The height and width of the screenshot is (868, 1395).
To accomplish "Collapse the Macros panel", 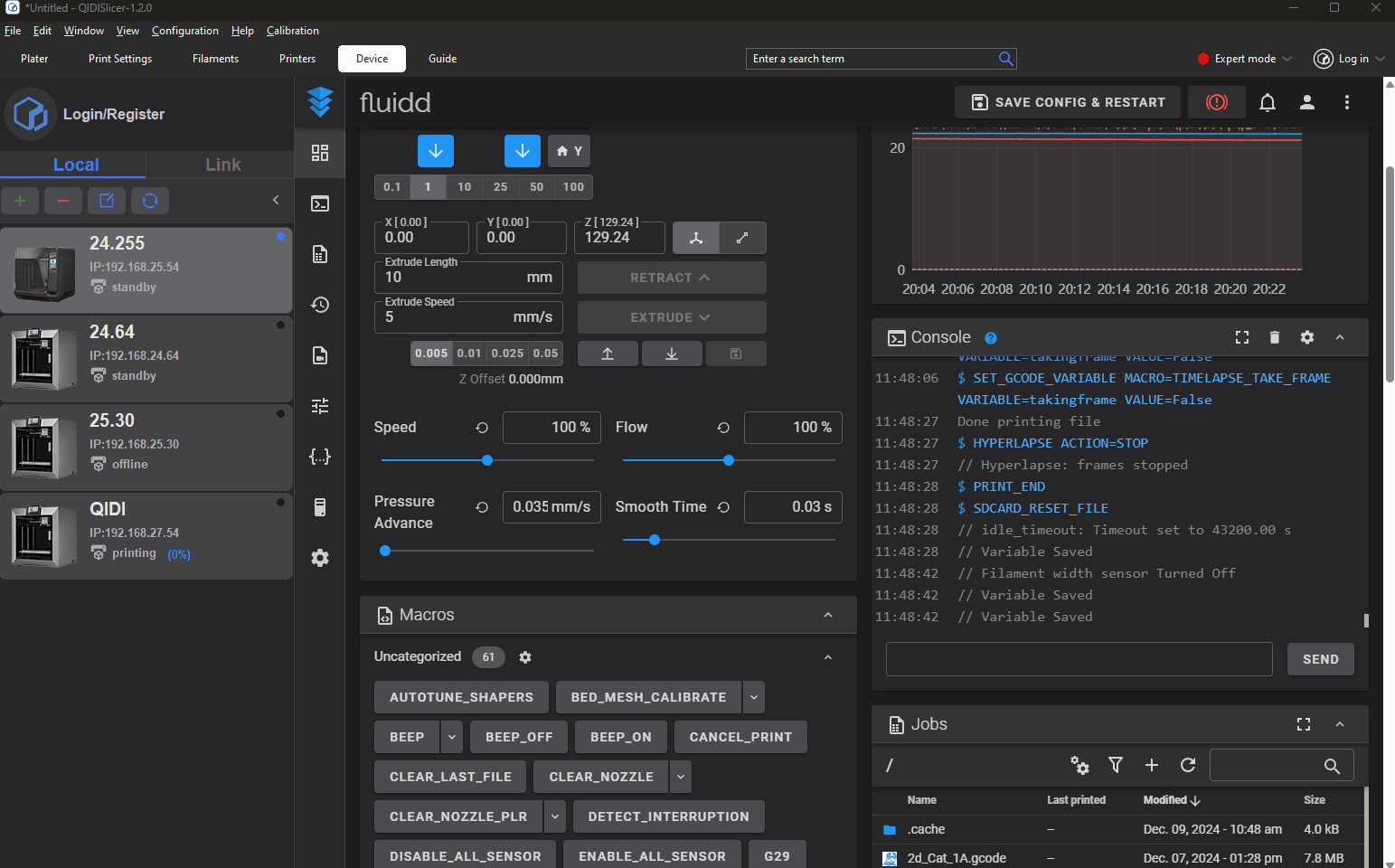I will click(827, 615).
